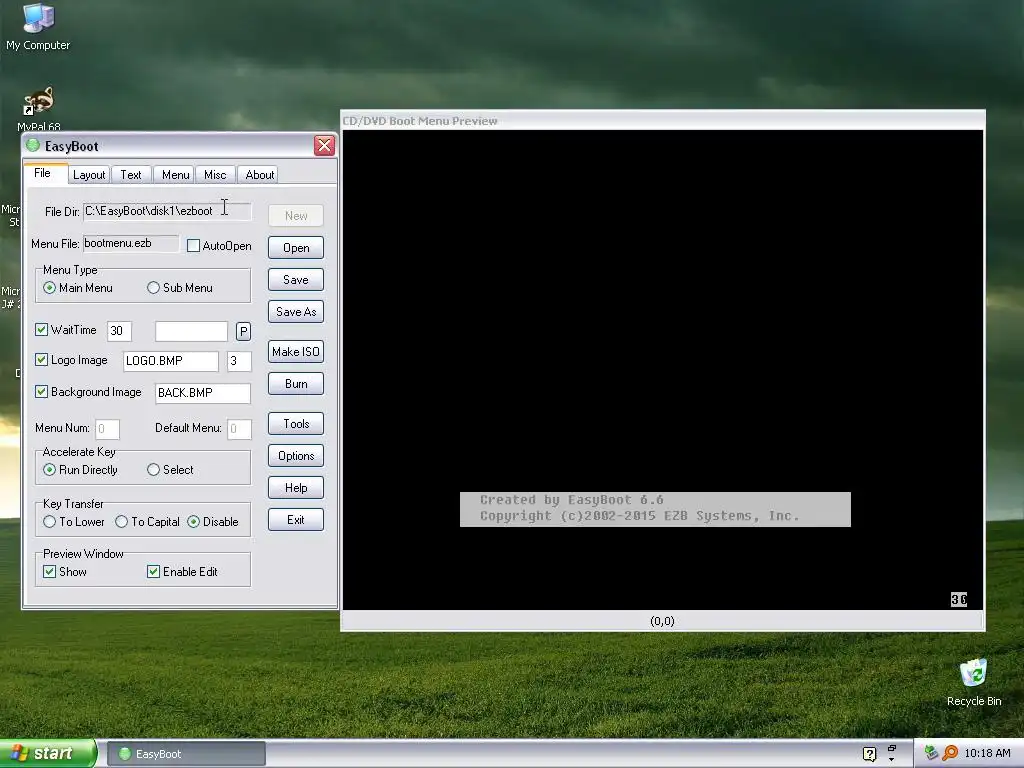The image size is (1024, 768).
Task: Click the WaitTime value field showing 30
Action: [120, 331]
